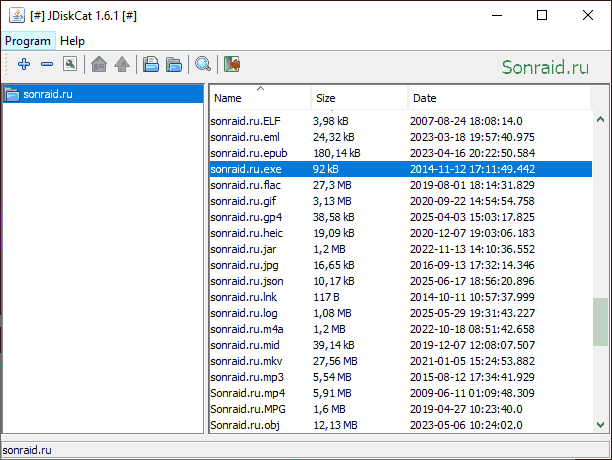Click the exit door icon with orange arrow
Viewport: 612px width, 460px height.
click(x=232, y=64)
